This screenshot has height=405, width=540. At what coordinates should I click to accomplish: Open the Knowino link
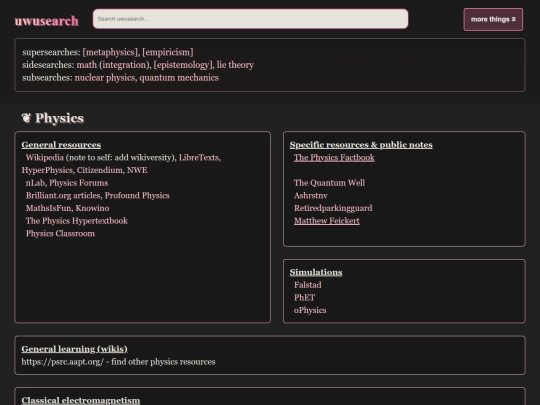click(x=92, y=208)
